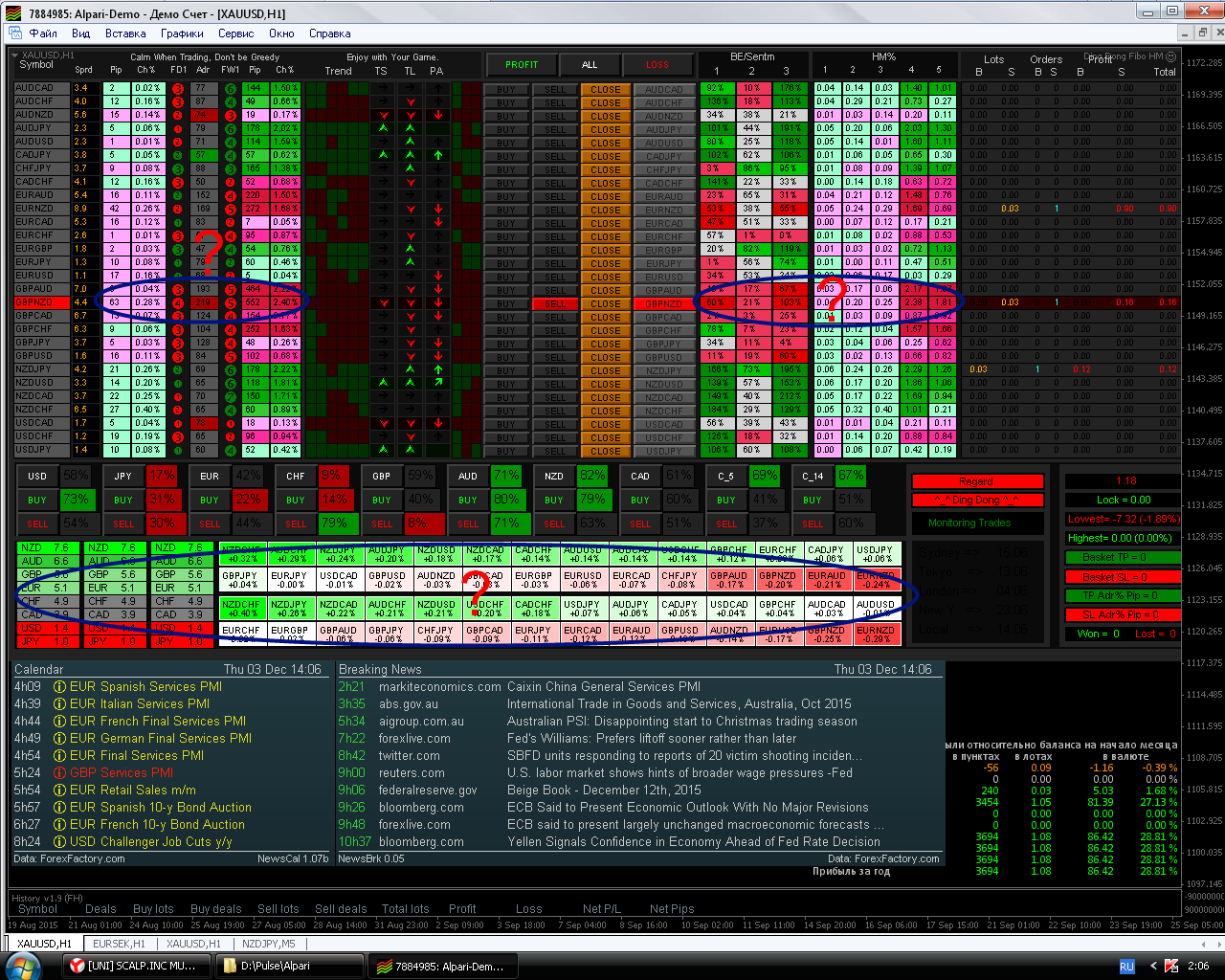
Task: Click the RU language indicator in taskbar
Action: coord(1126,966)
